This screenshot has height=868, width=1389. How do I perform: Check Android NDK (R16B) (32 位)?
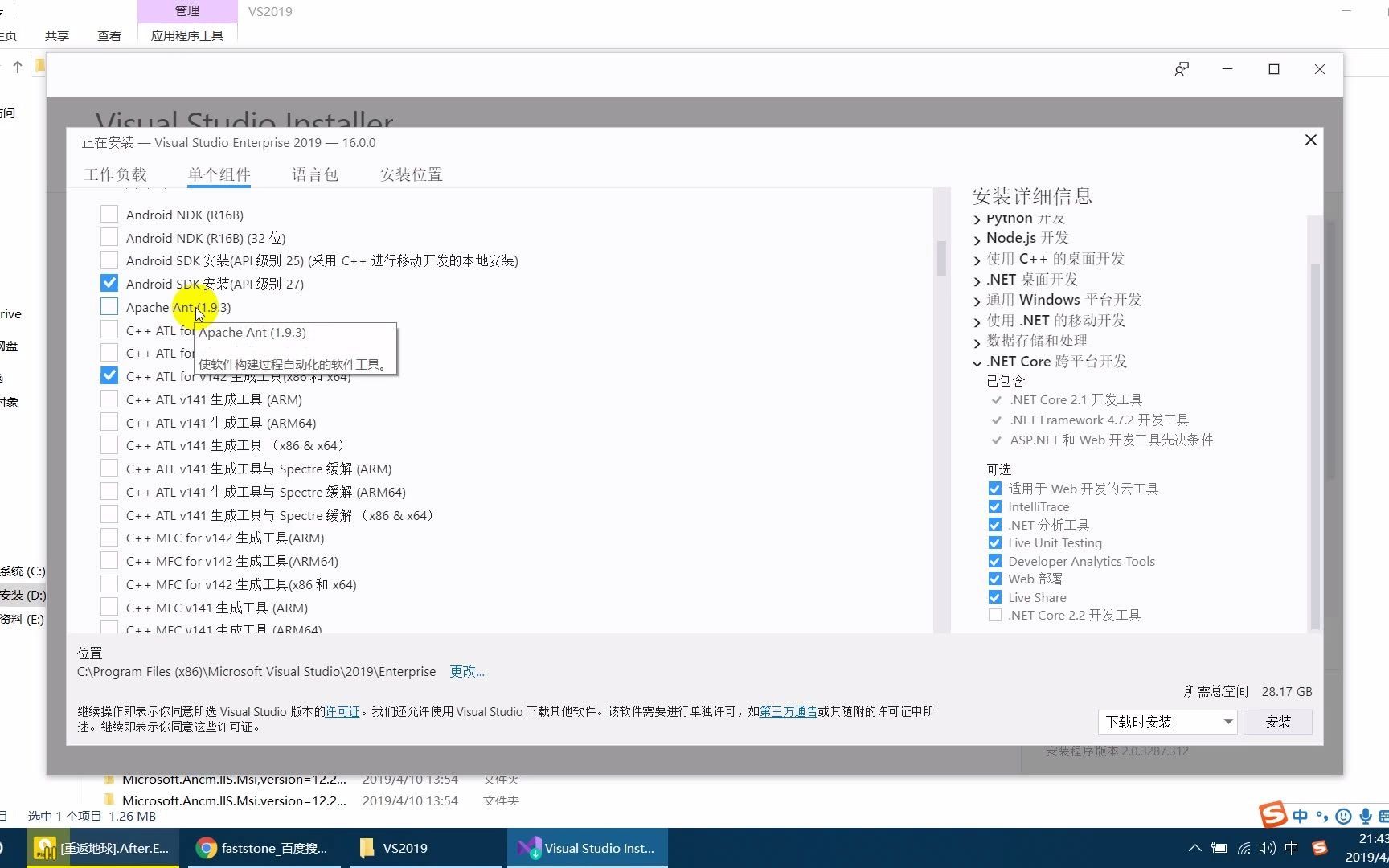pos(109,237)
